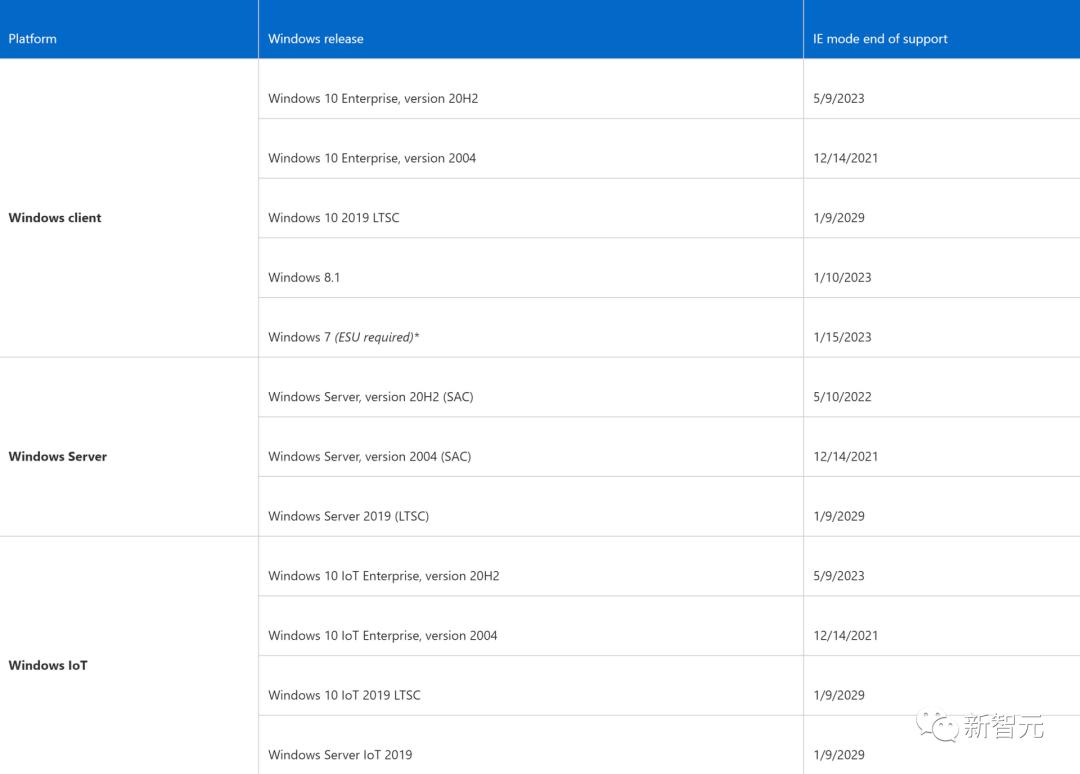
Task: Click Windows 10 IoT Enterprise, version 20H2
Action: (384, 576)
